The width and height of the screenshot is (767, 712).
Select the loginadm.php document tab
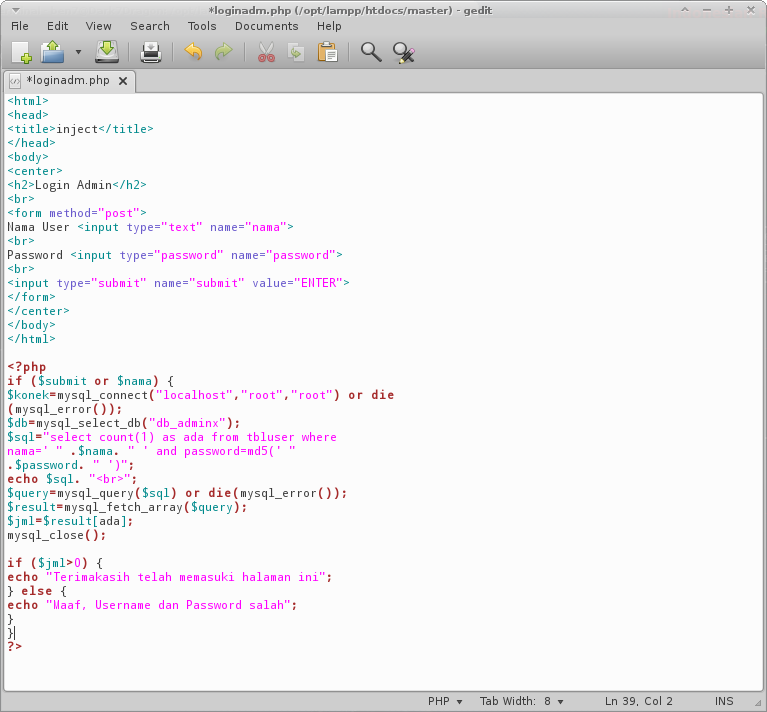coord(67,81)
